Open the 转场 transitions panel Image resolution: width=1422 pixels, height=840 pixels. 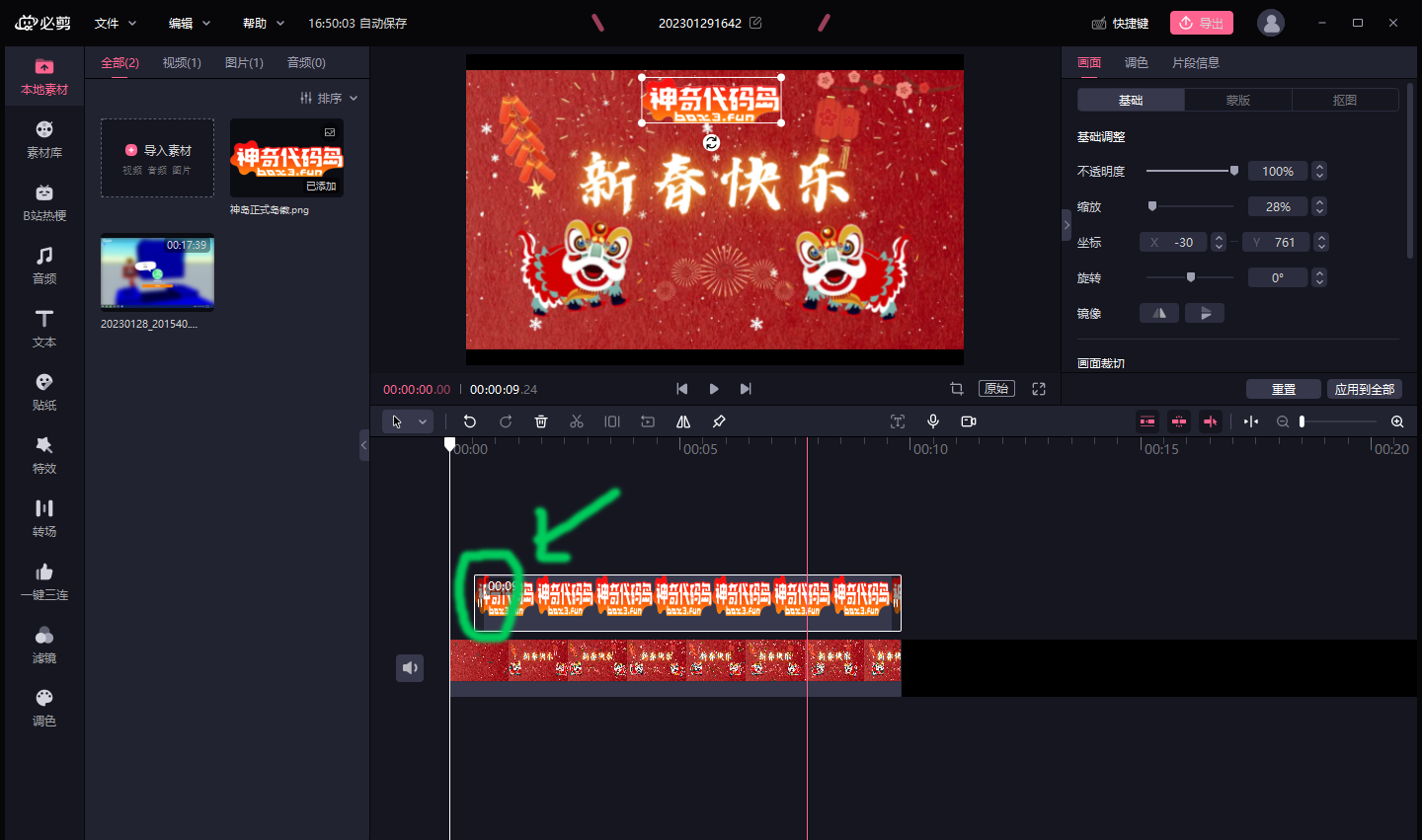point(44,519)
